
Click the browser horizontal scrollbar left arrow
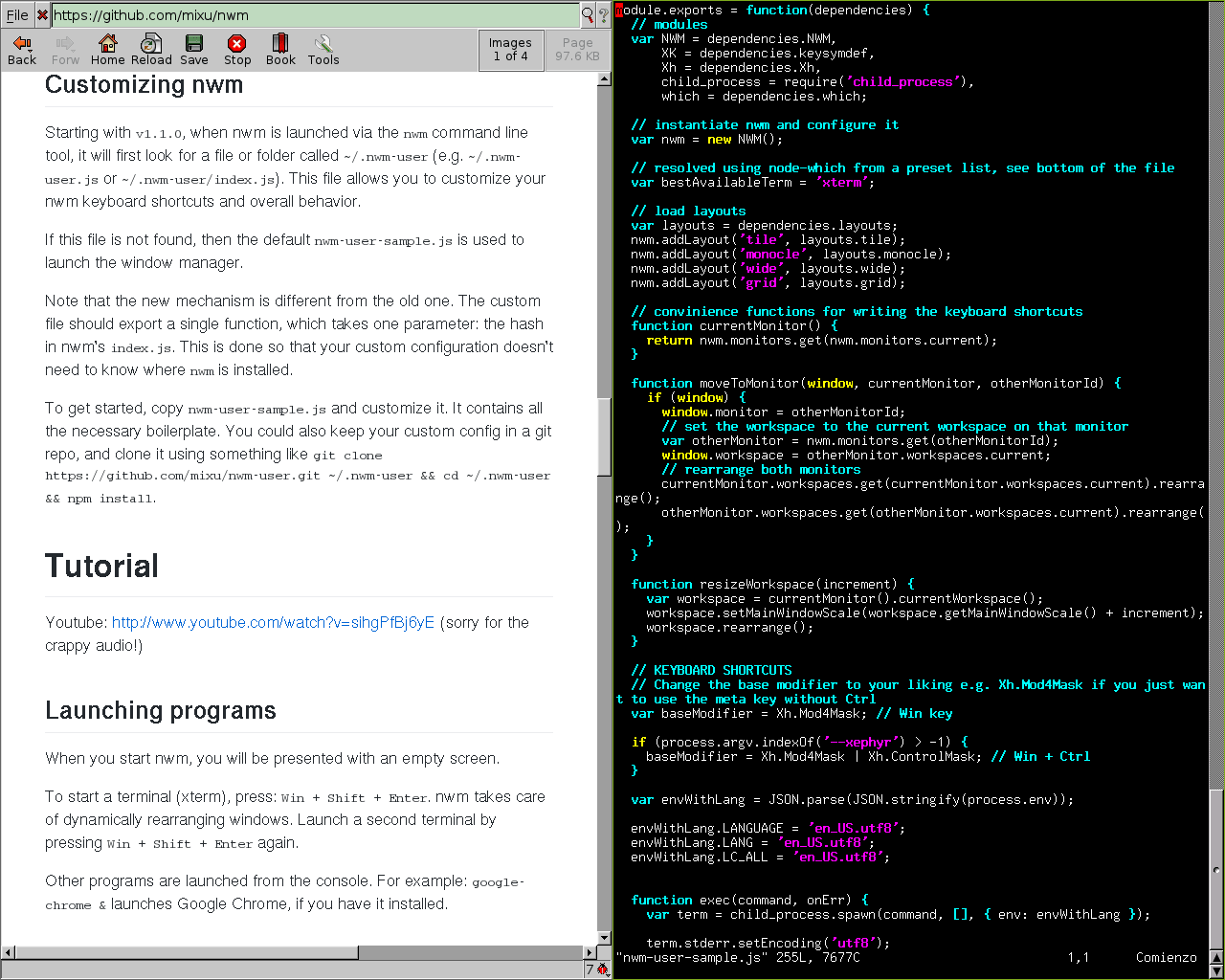9,952
